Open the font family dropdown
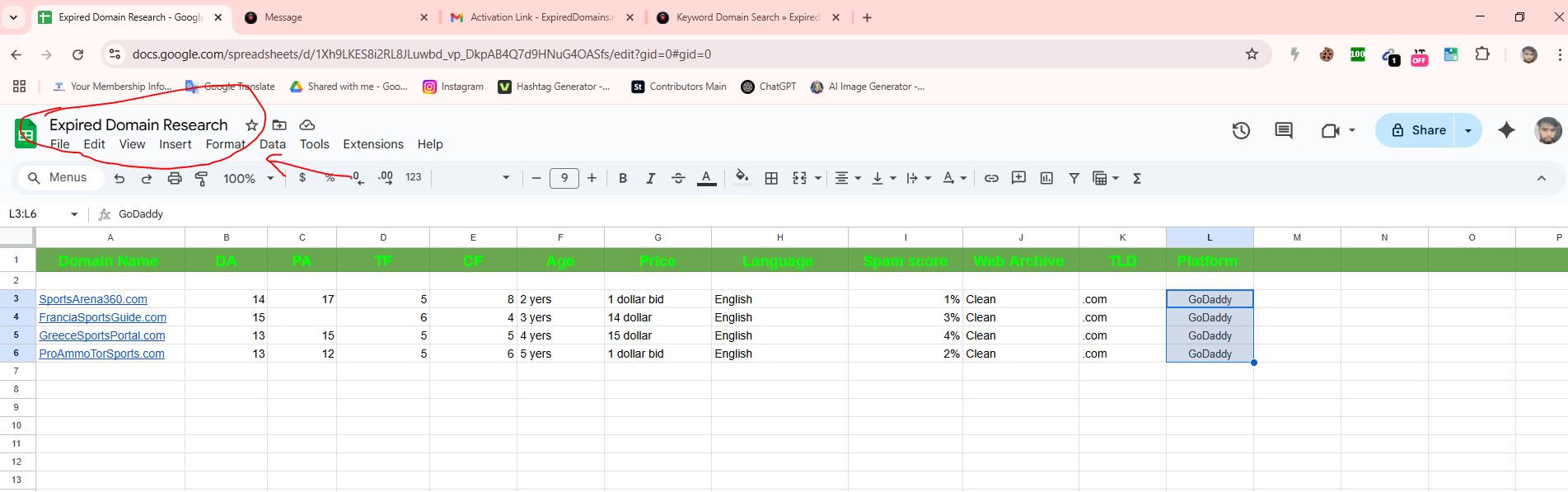 pyautogui.click(x=475, y=178)
